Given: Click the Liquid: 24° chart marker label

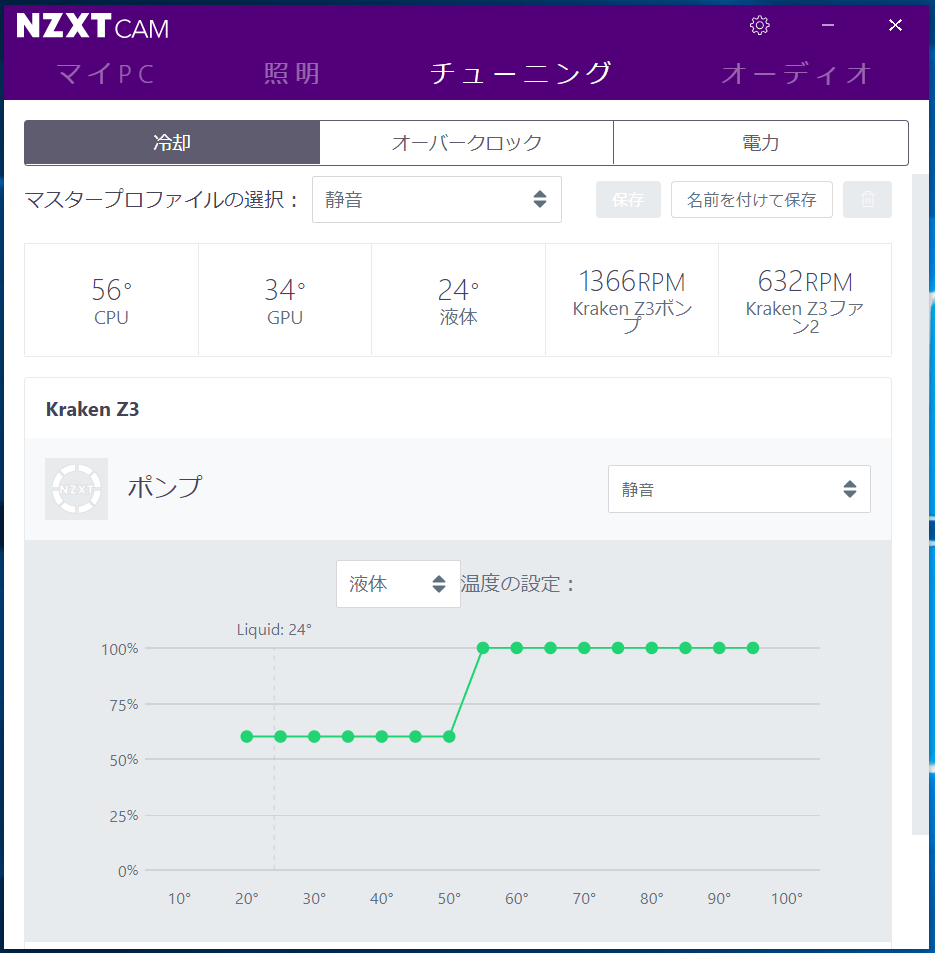Looking at the screenshot, I should 274,630.
